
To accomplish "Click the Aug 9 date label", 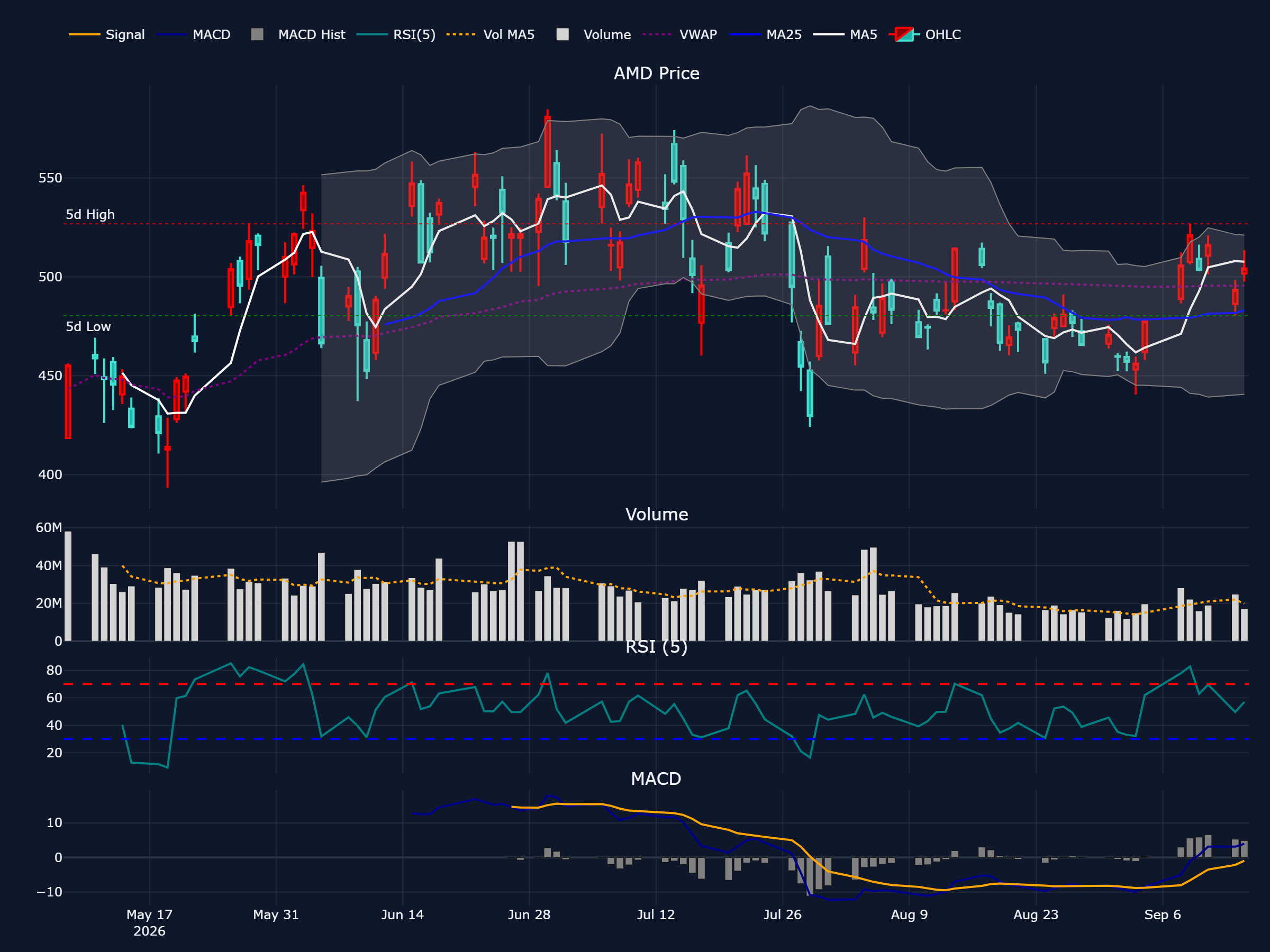I will coord(910,914).
